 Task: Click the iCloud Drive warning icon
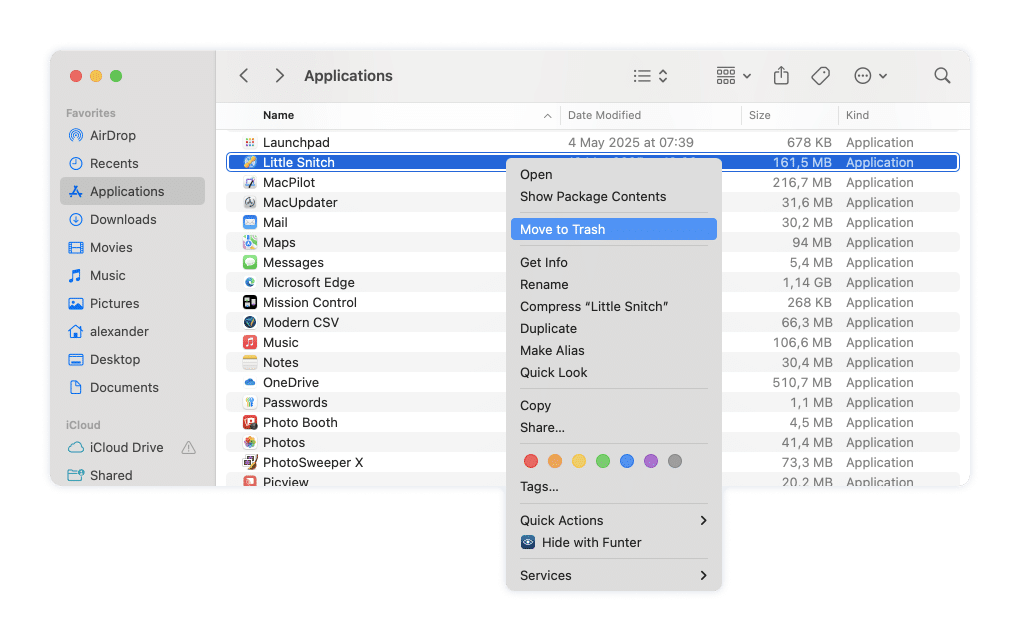(189, 448)
